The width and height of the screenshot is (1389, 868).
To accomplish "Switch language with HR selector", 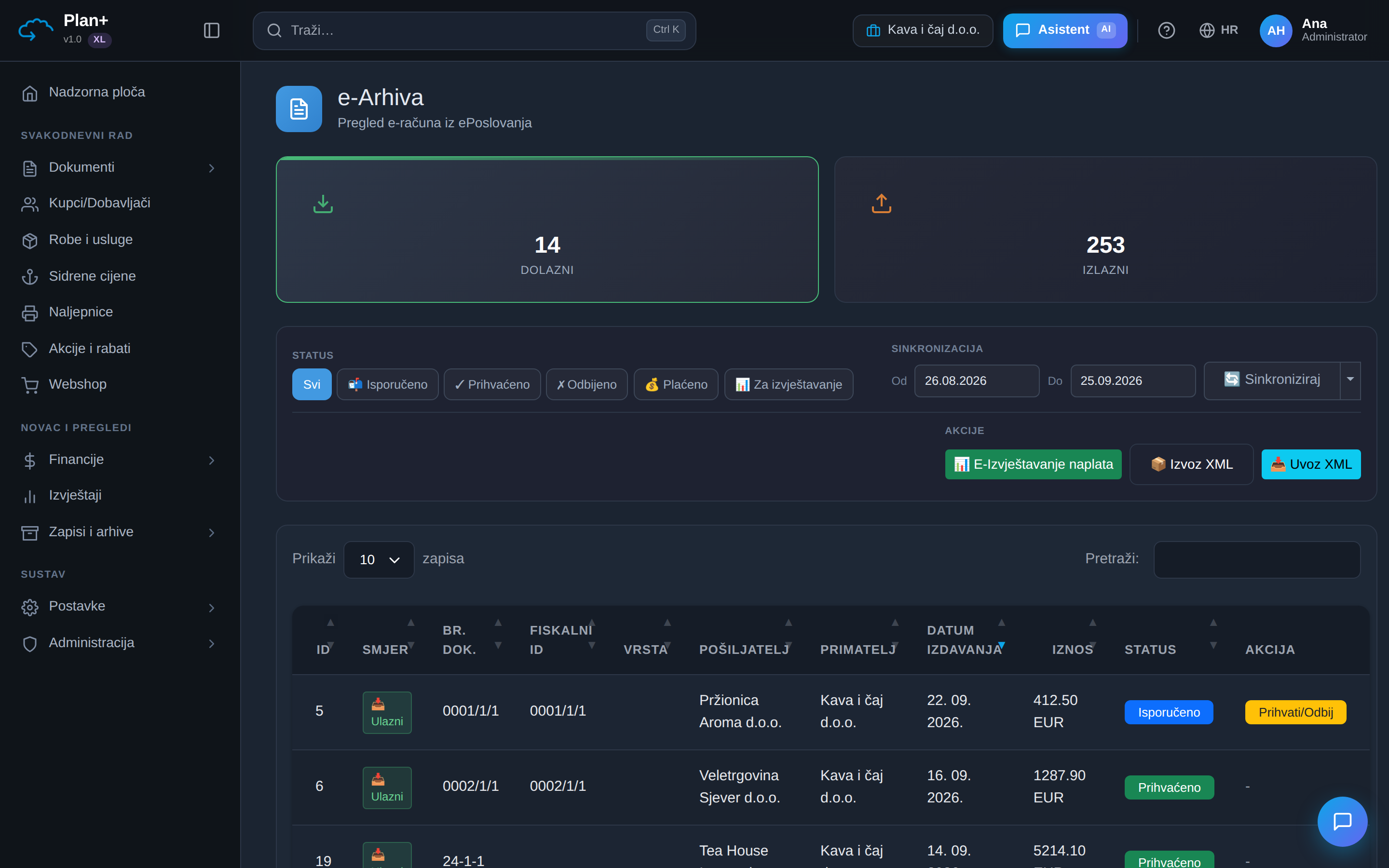I will [x=1219, y=30].
